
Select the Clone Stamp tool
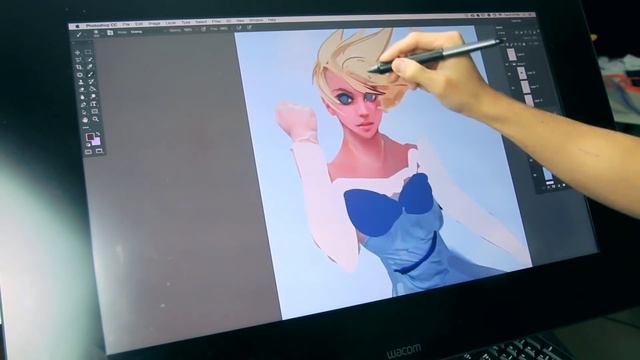(x=81, y=82)
